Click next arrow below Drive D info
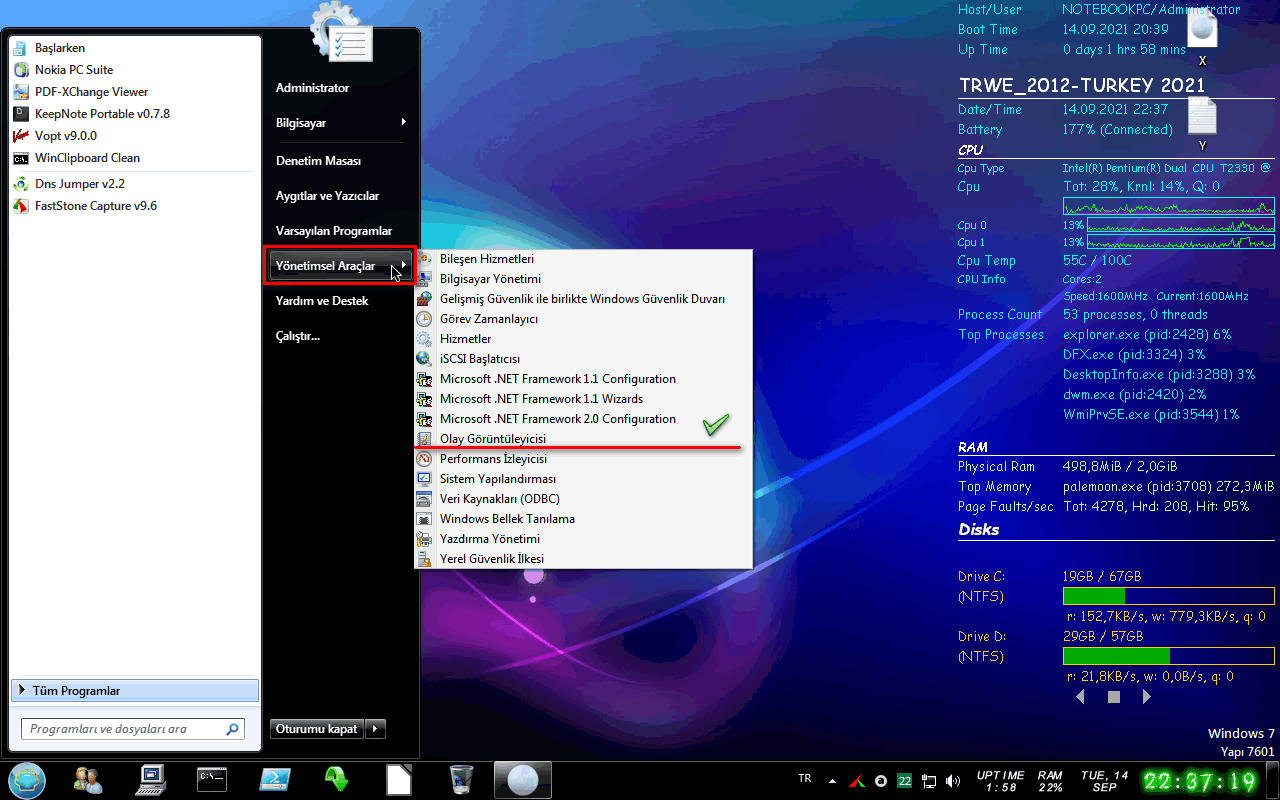The height and width of the screenshot is (800, 1280). (x=1147, y=697)
